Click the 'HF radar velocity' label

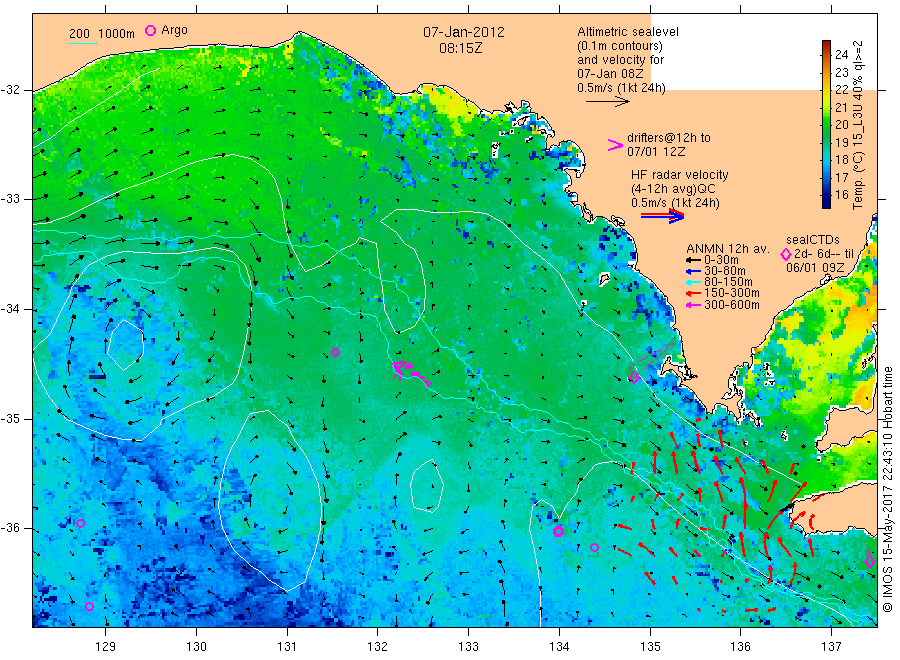tap(680, 175)
